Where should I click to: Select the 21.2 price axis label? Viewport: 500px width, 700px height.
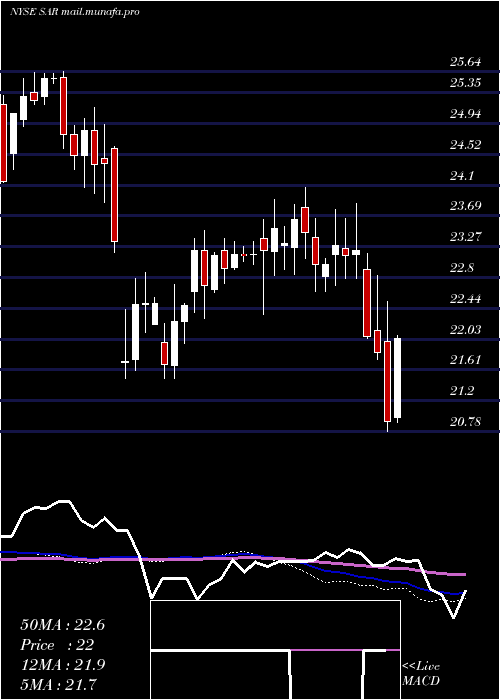[x=462, y=392]
